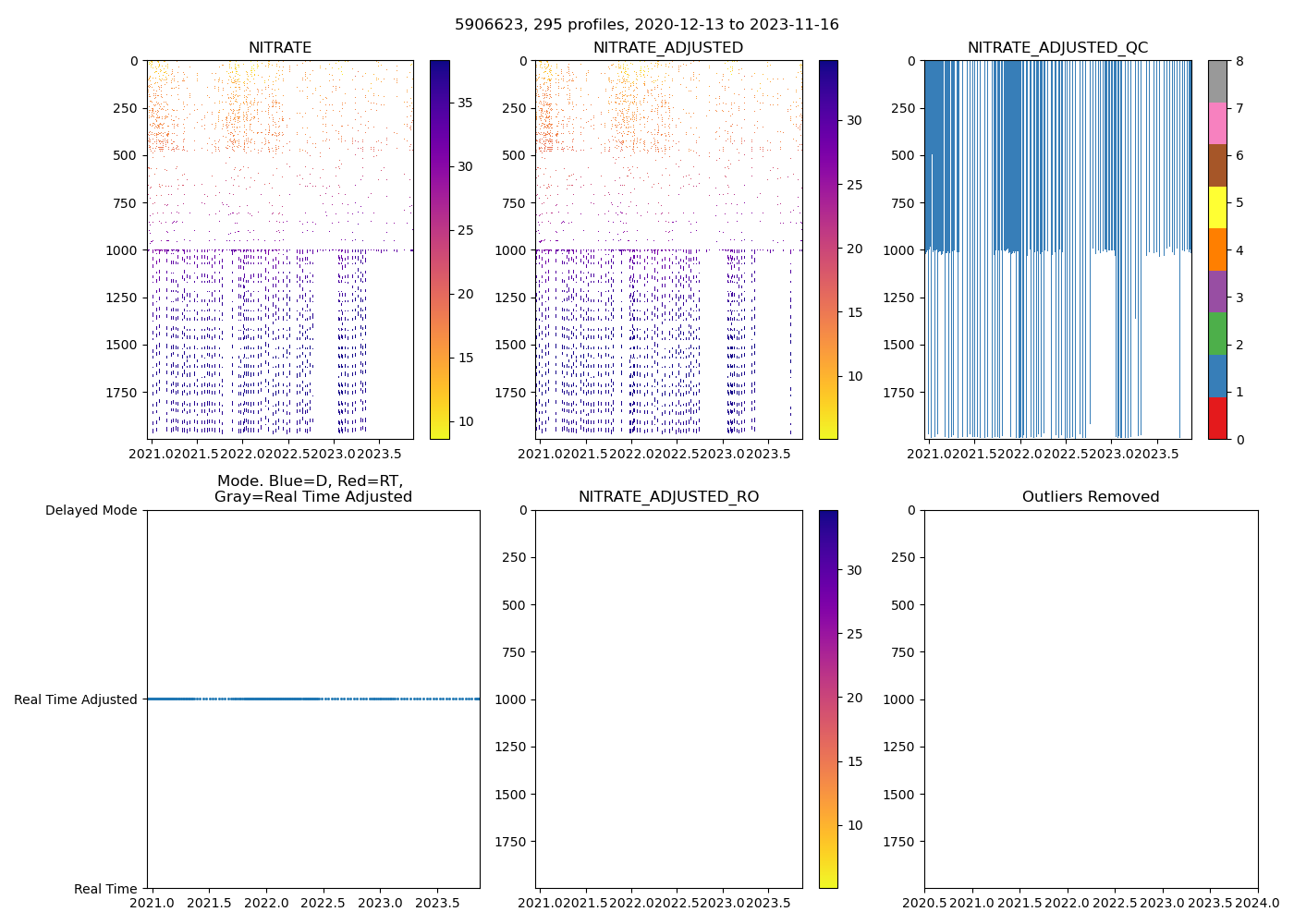Click the NITRATE_ADJUSTED_RO colorbar
The width and height of the screenshot is (1294, 924).
click(x=828, y=699)
